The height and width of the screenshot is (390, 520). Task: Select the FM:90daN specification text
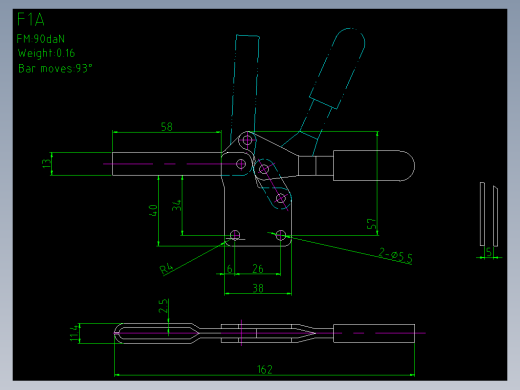tap(40, 39)
